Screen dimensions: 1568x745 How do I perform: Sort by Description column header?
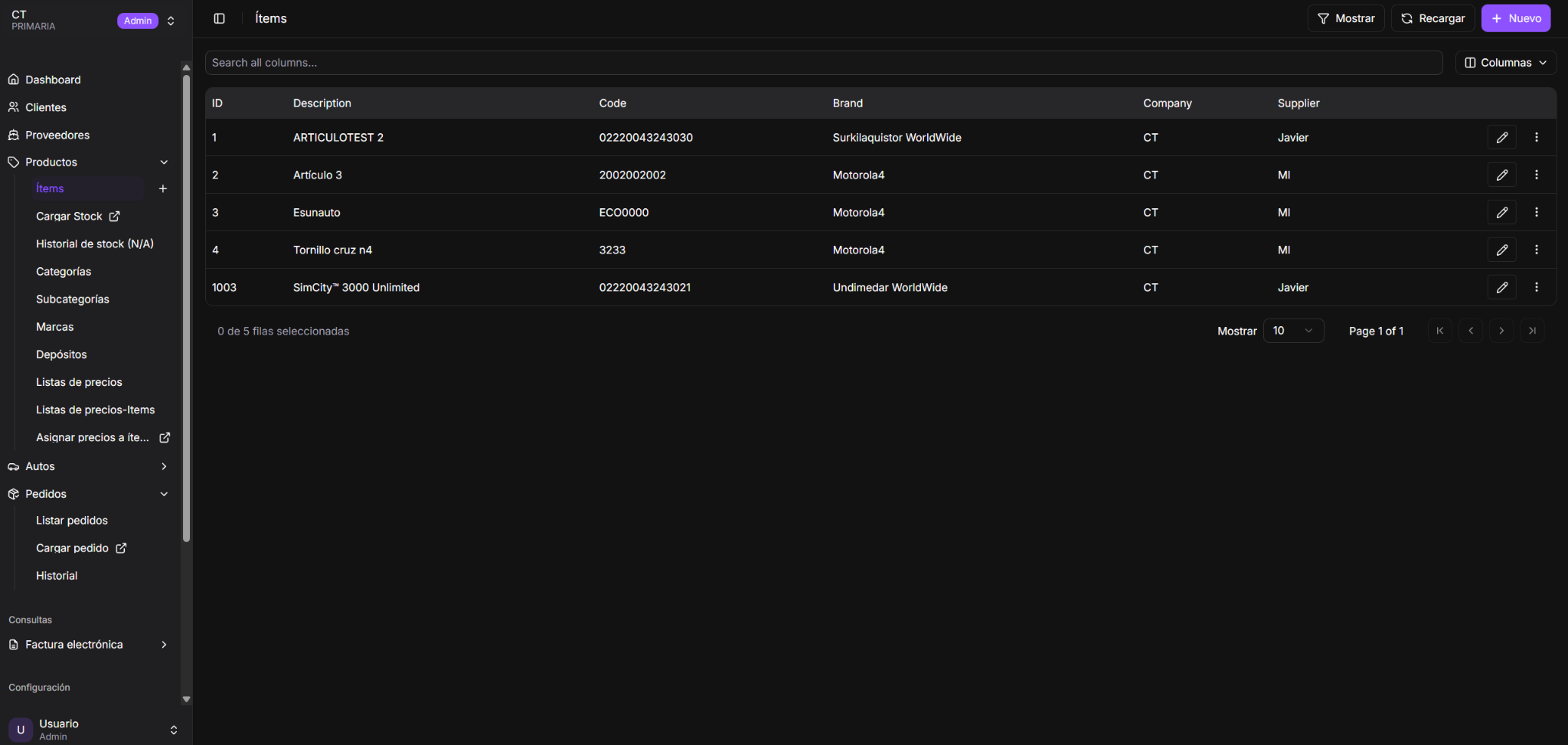click(x=322, y=103)
